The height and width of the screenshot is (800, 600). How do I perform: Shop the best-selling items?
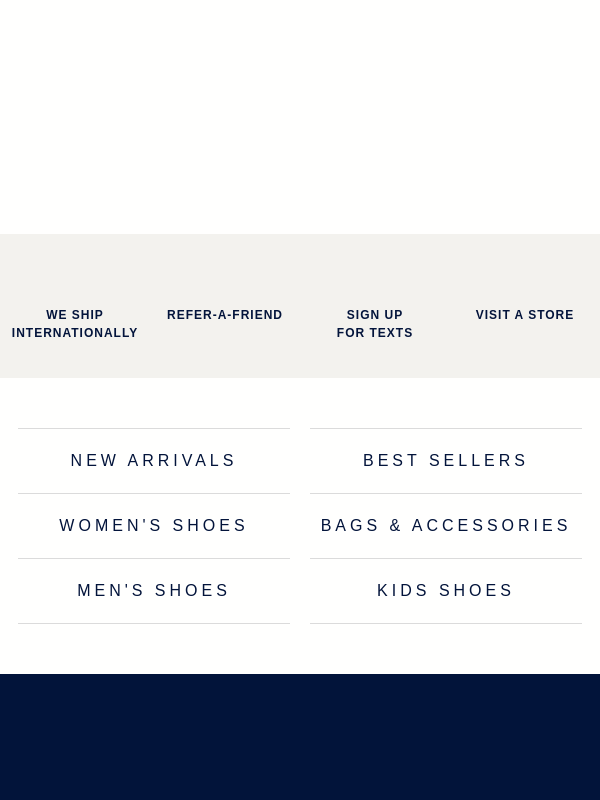(446, 461)
